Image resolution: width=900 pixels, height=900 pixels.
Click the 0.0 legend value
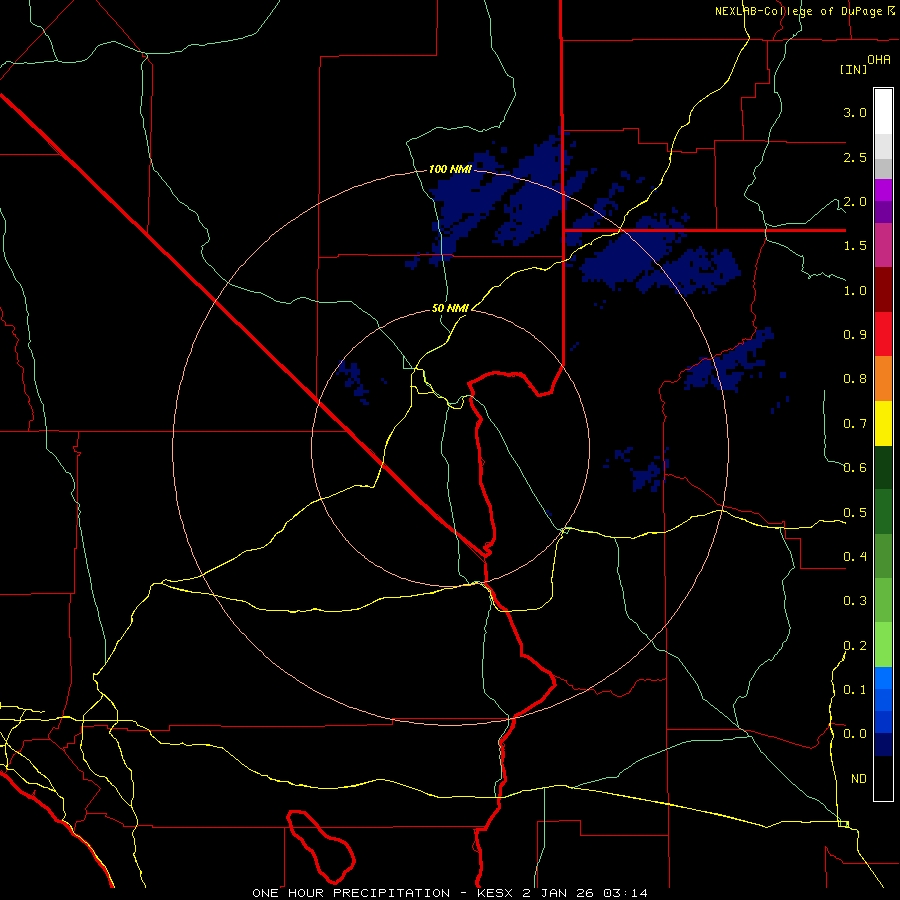click(855, 734)
